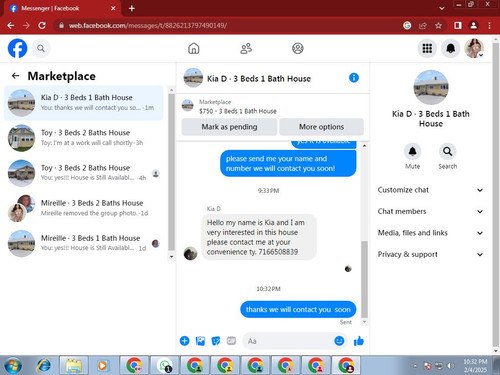Select the Messenger | Facebook tab
The image size is (500, 375).
point(63,8)
